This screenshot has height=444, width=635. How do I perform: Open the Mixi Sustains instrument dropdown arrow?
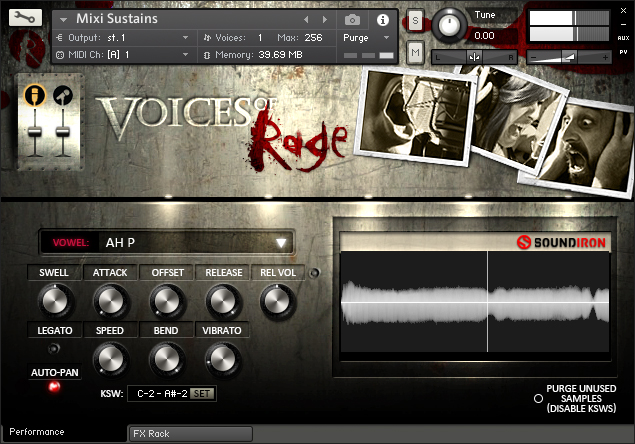click(63, 19)
